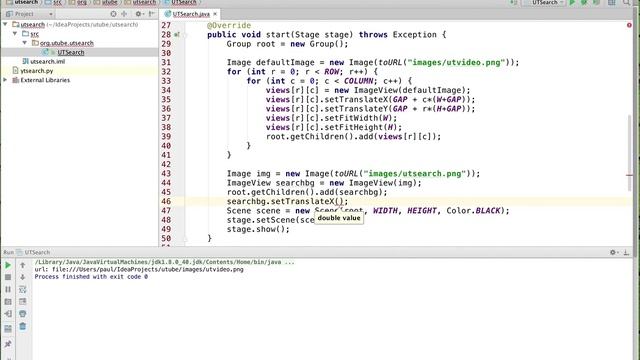Click the @Override annotation on line 27
640x360 pixels.
pos(229,25)
